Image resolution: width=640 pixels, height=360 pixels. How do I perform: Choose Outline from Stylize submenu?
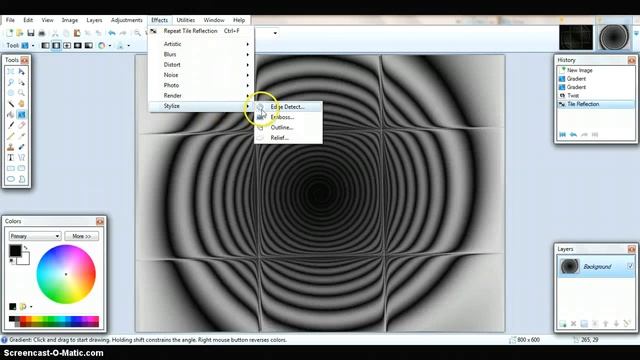(288, 127)
